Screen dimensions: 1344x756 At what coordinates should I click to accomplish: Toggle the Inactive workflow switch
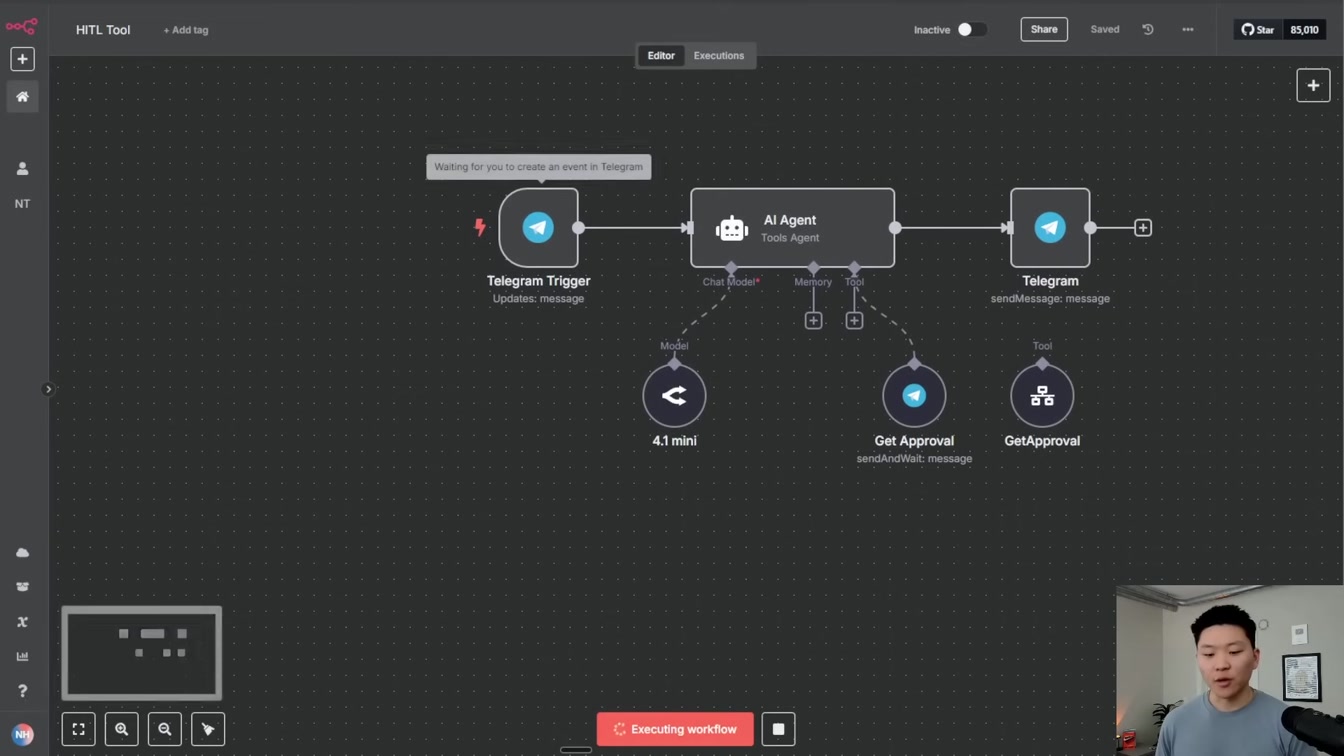coord(971,30)
